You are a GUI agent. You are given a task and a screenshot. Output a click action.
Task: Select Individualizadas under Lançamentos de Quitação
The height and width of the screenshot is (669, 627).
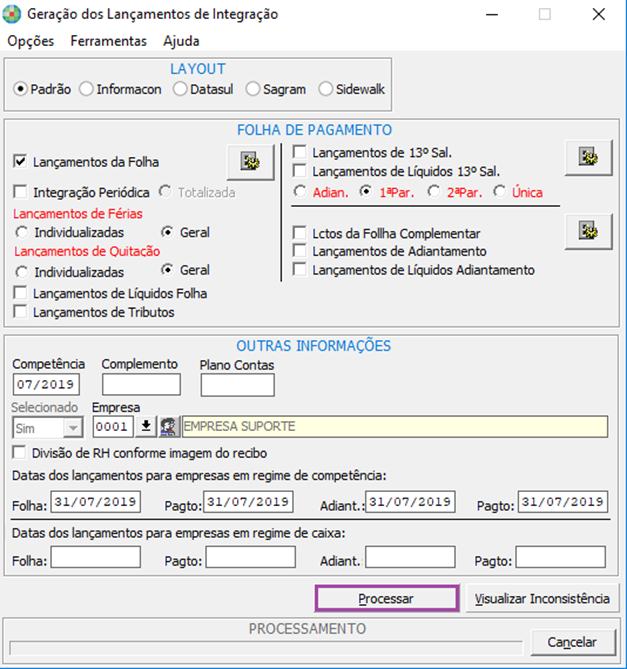click(21, 272)
